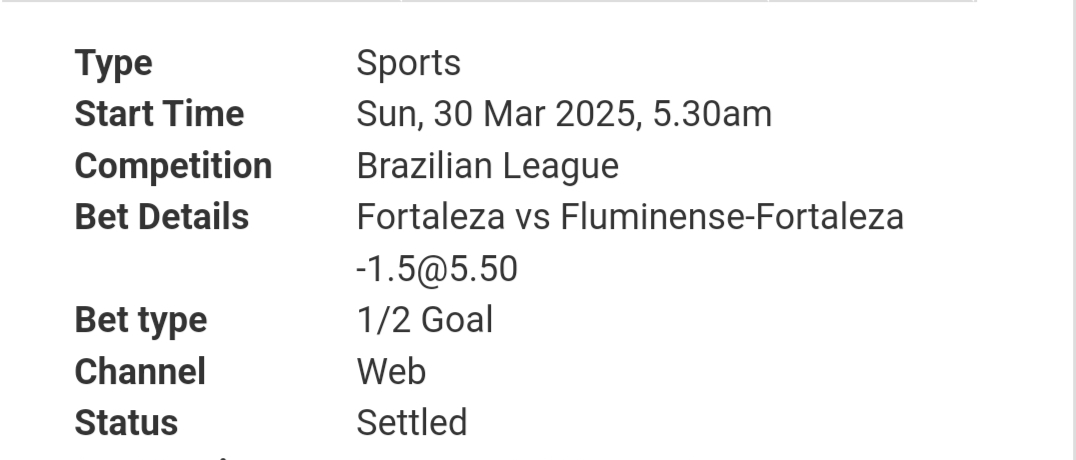Click the 'Status' field label
This screenshot has width=1076, height=460.
pos(126,423)
